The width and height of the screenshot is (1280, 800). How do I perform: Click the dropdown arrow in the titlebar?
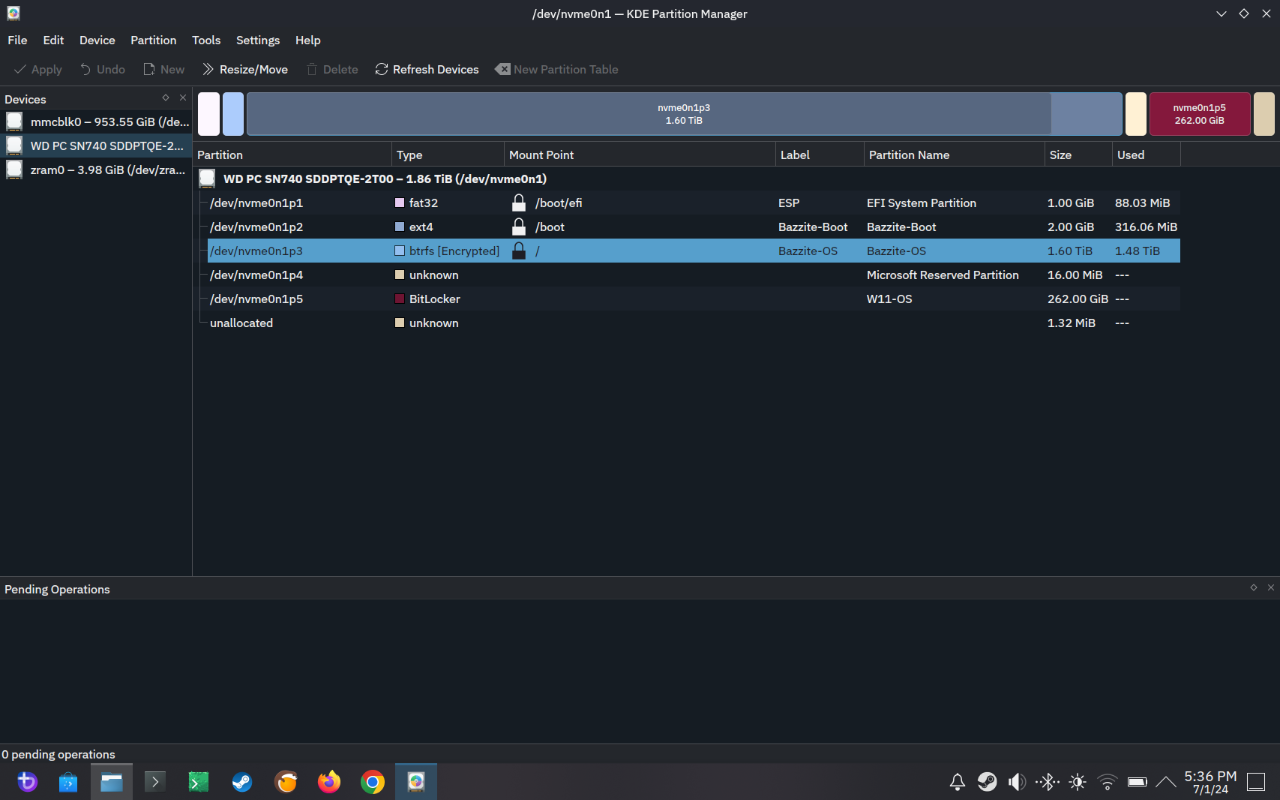point(1220,13)
